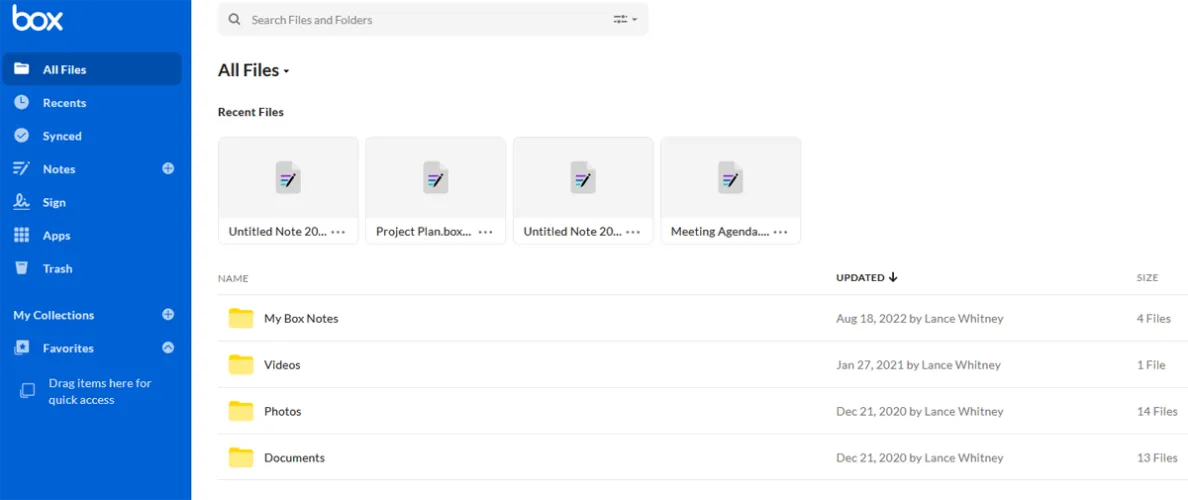Open the Synced section in sidebar

coord(62,136)
